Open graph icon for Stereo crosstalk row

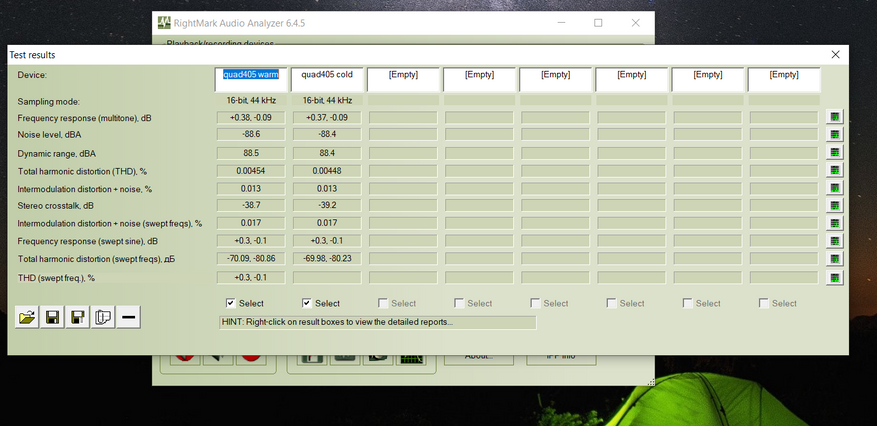[x=835, y=206]
